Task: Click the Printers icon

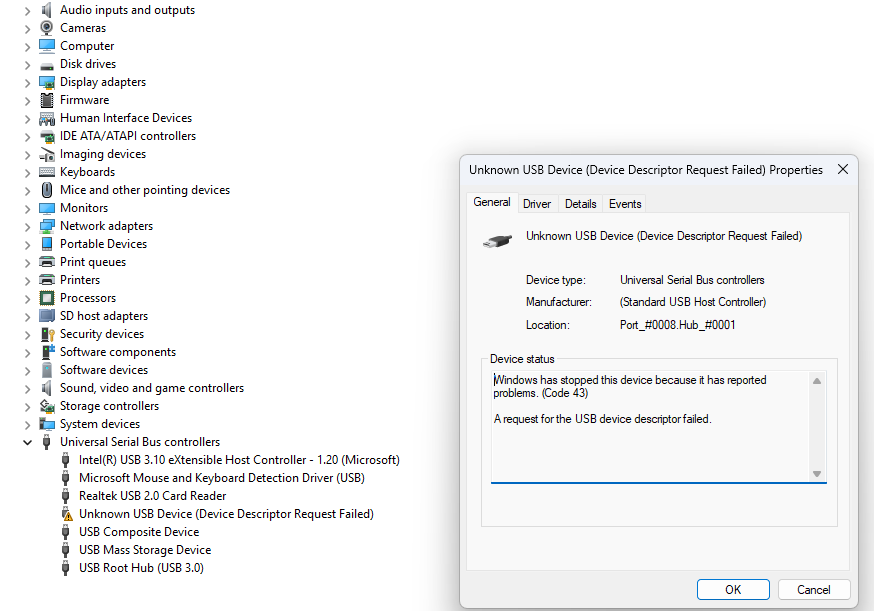Action: pyautogui.click(x=47, y=280)
